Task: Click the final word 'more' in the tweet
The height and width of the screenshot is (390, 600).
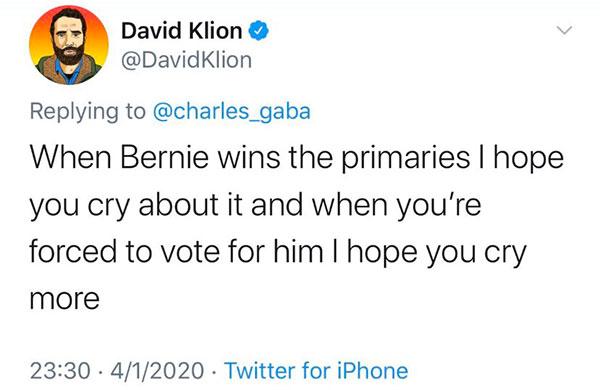Action: click(65, 299)
